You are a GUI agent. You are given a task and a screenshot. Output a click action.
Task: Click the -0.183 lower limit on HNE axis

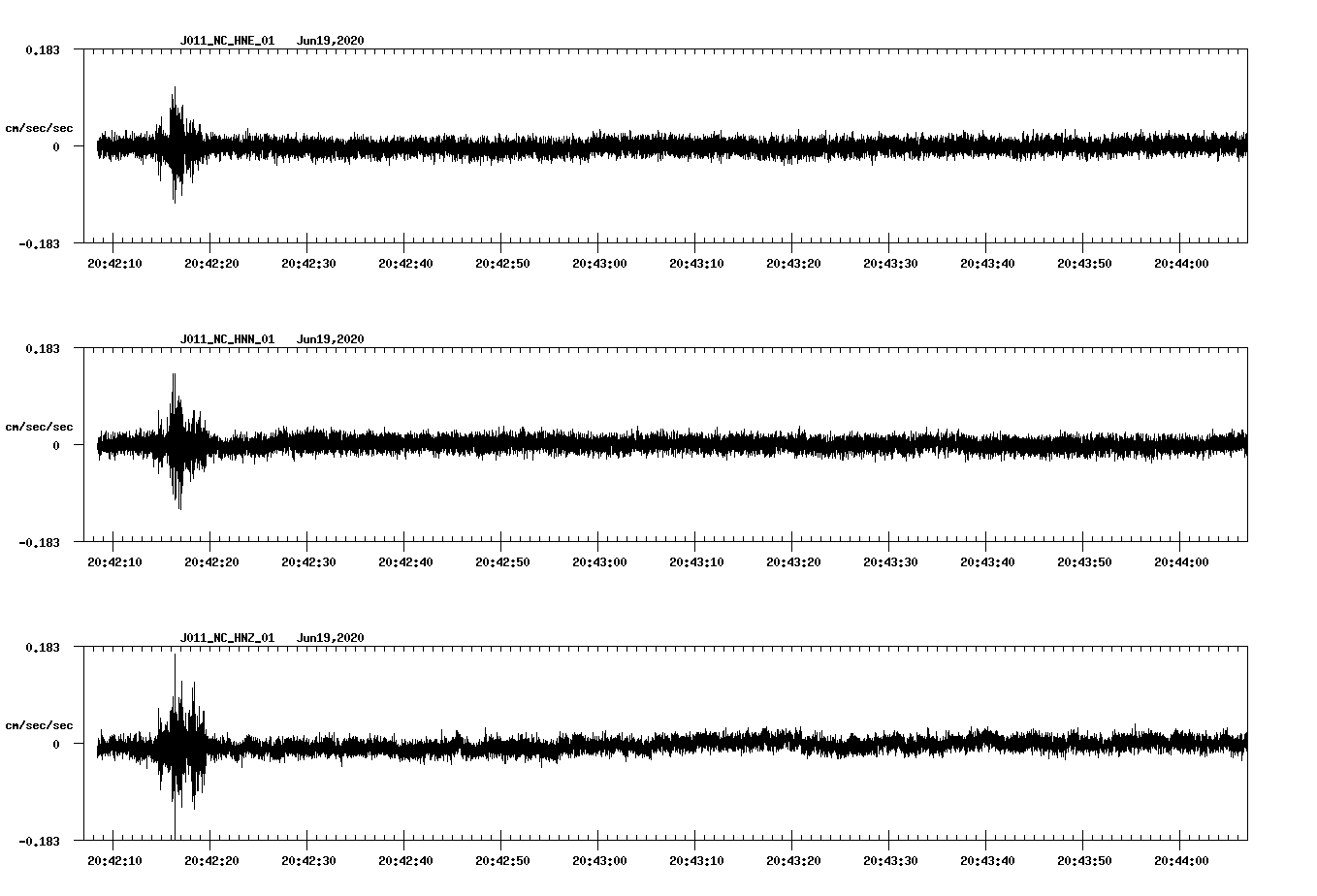(x=39, y=243)
